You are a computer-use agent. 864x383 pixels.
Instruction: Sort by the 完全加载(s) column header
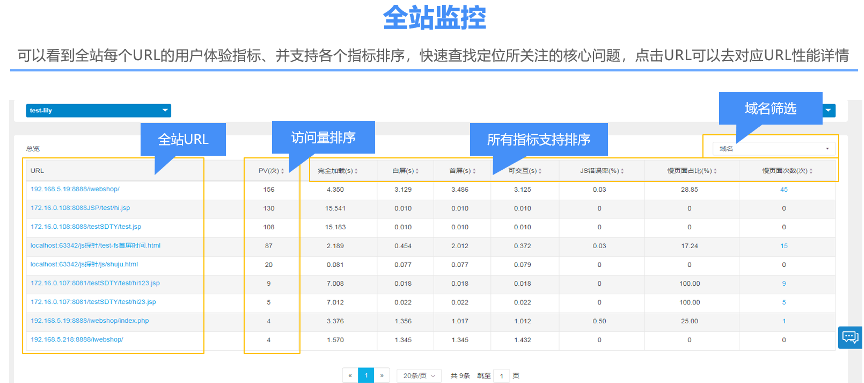click(338, 171)
